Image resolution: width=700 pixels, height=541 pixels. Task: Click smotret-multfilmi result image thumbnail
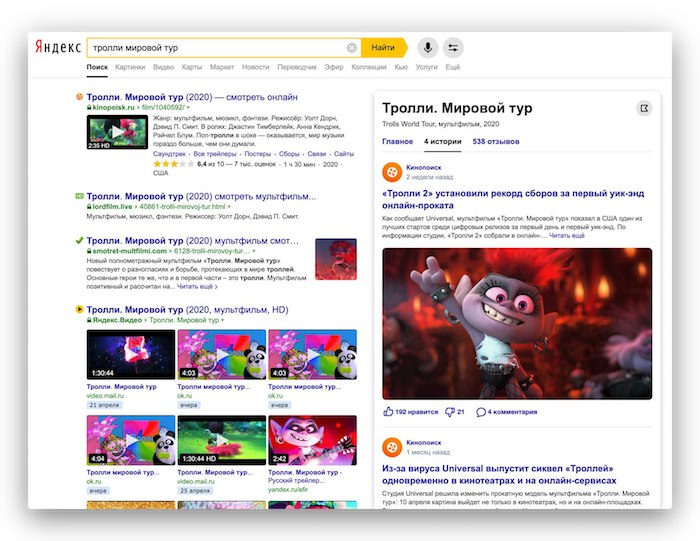click(x=336, y=259)
